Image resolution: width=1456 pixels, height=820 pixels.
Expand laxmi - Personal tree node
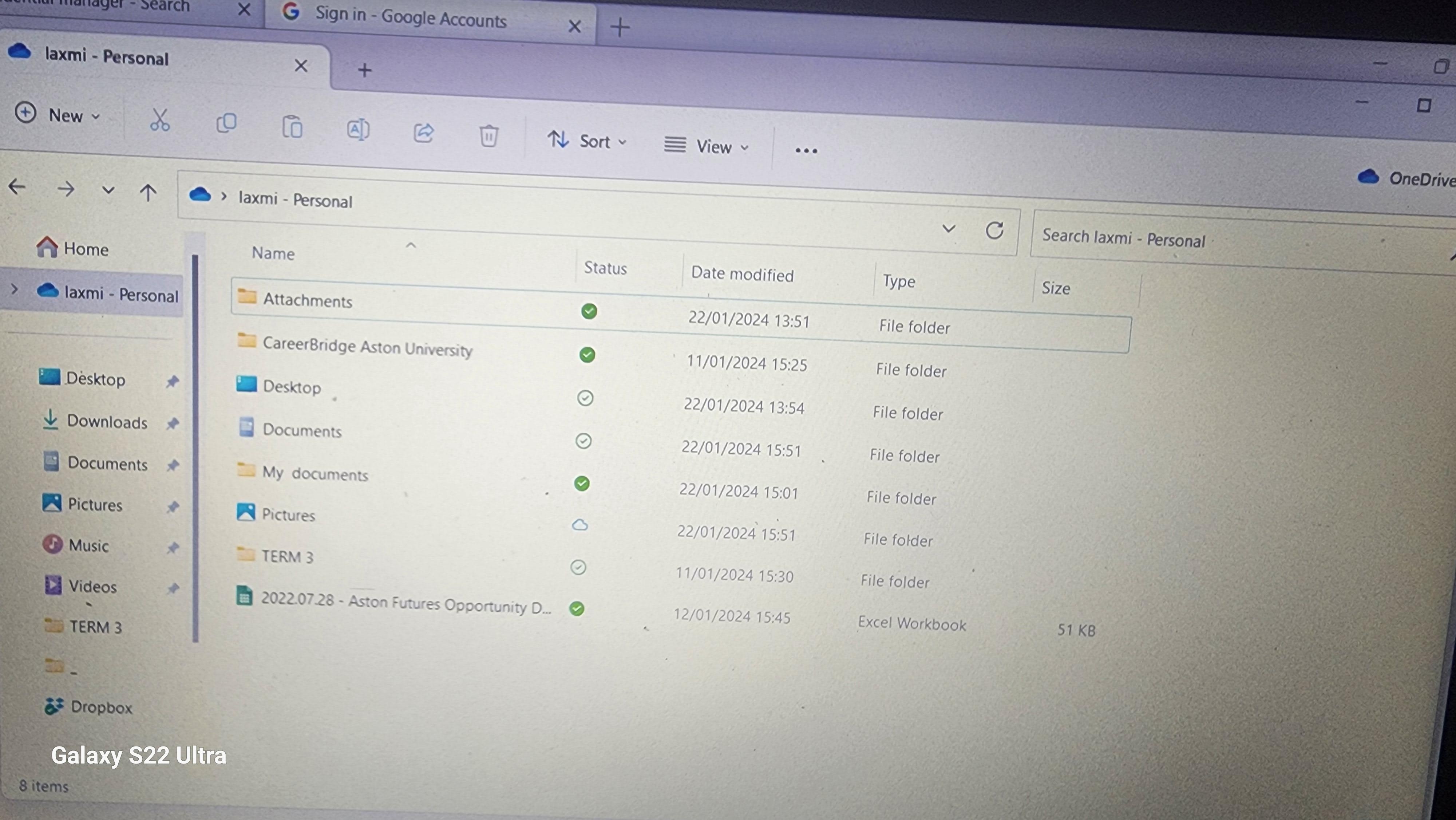(x=15, y=289)
